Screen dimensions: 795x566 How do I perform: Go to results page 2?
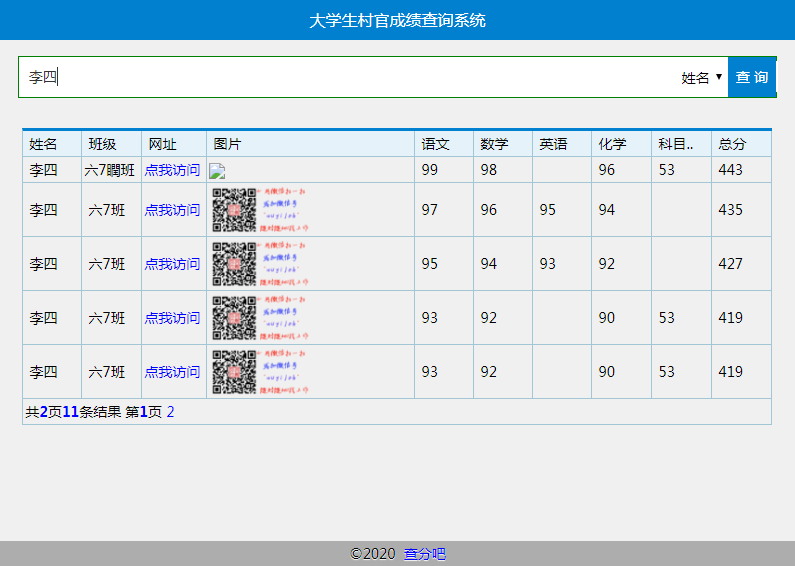pyautogui.click(x=170, y=411)
